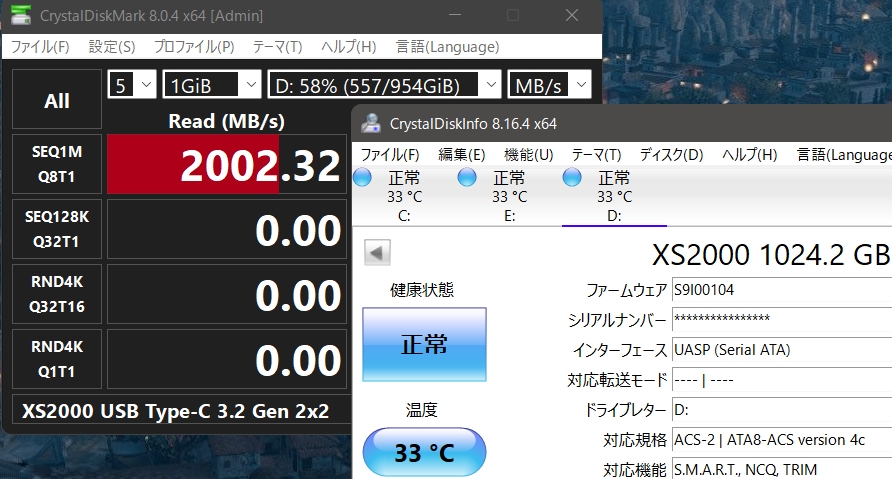Open ディスク(D) menu in CrystalDiskInfo
The image size is (892, 479).
click(672, 155)
